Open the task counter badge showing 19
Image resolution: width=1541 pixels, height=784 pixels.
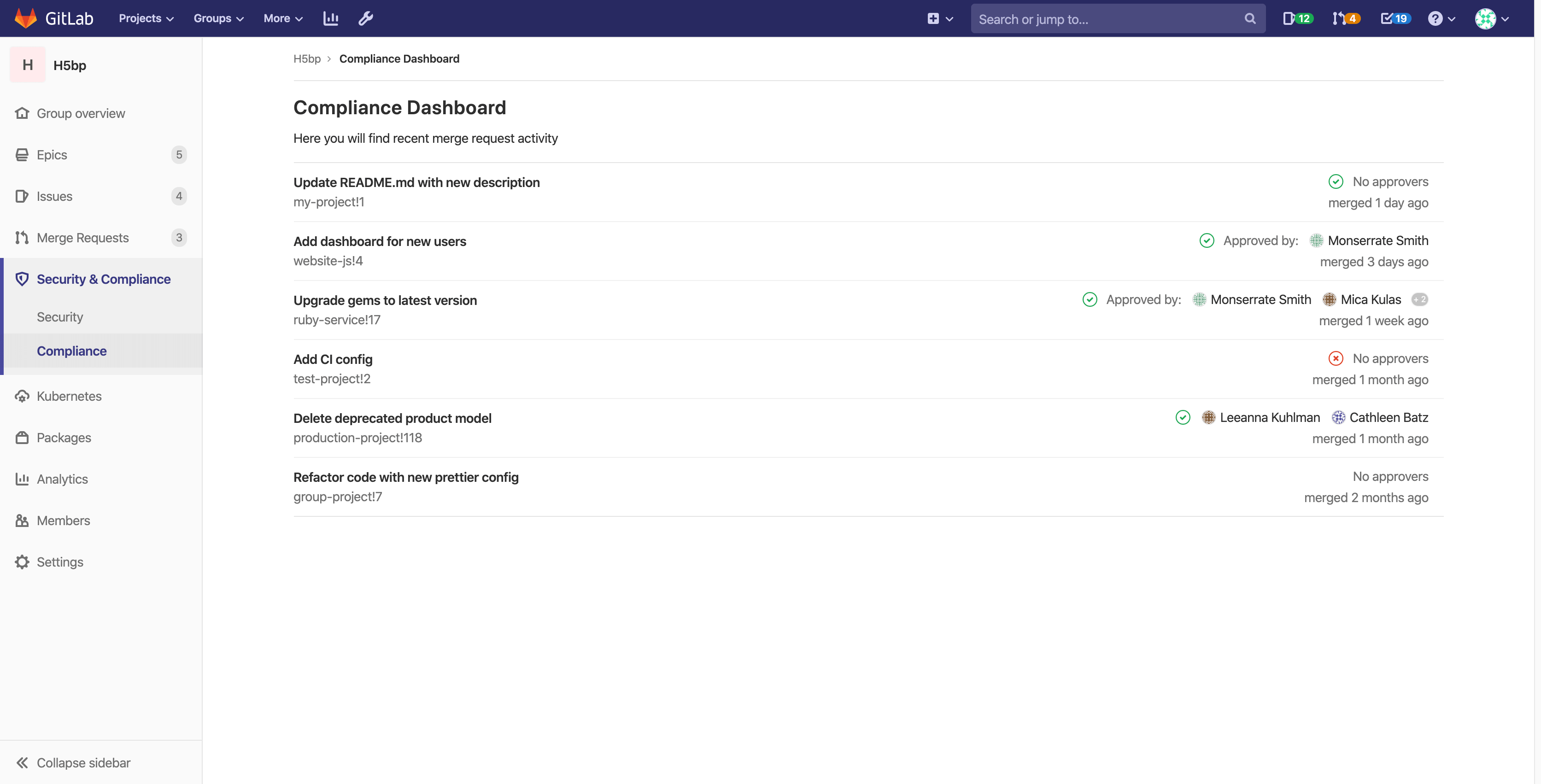[1395, 18]
